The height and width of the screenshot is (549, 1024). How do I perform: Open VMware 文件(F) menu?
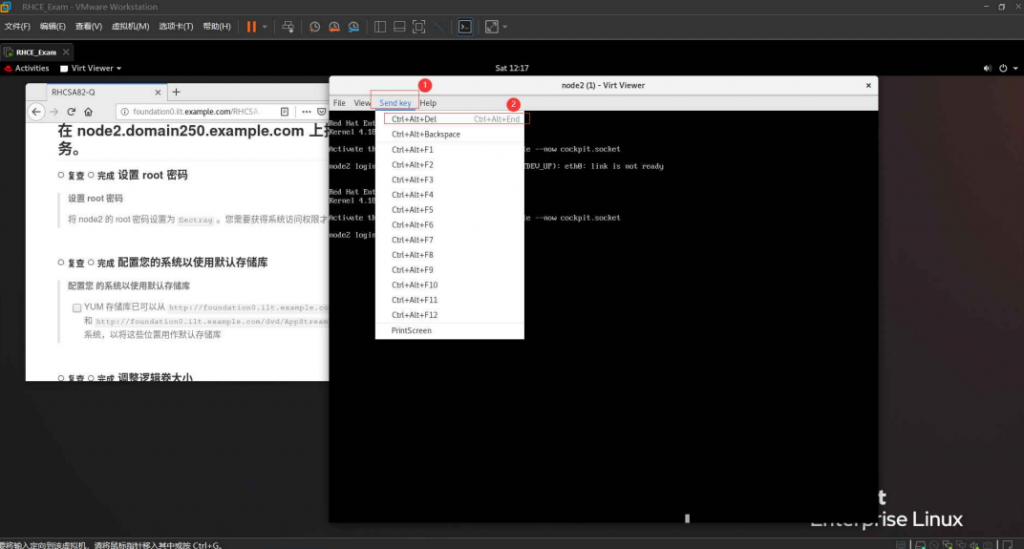[17, 27]
